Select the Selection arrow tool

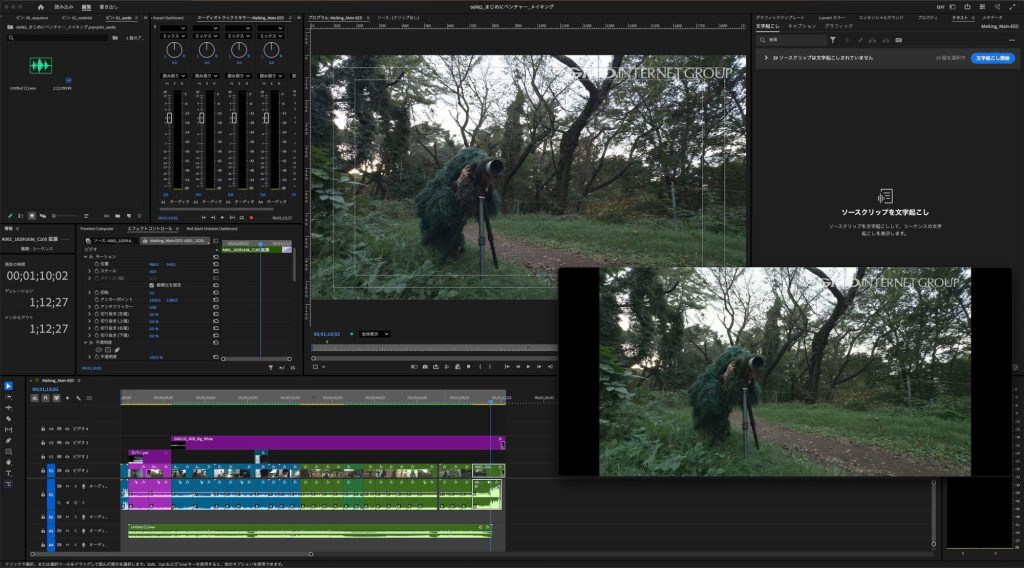point(8,386)
